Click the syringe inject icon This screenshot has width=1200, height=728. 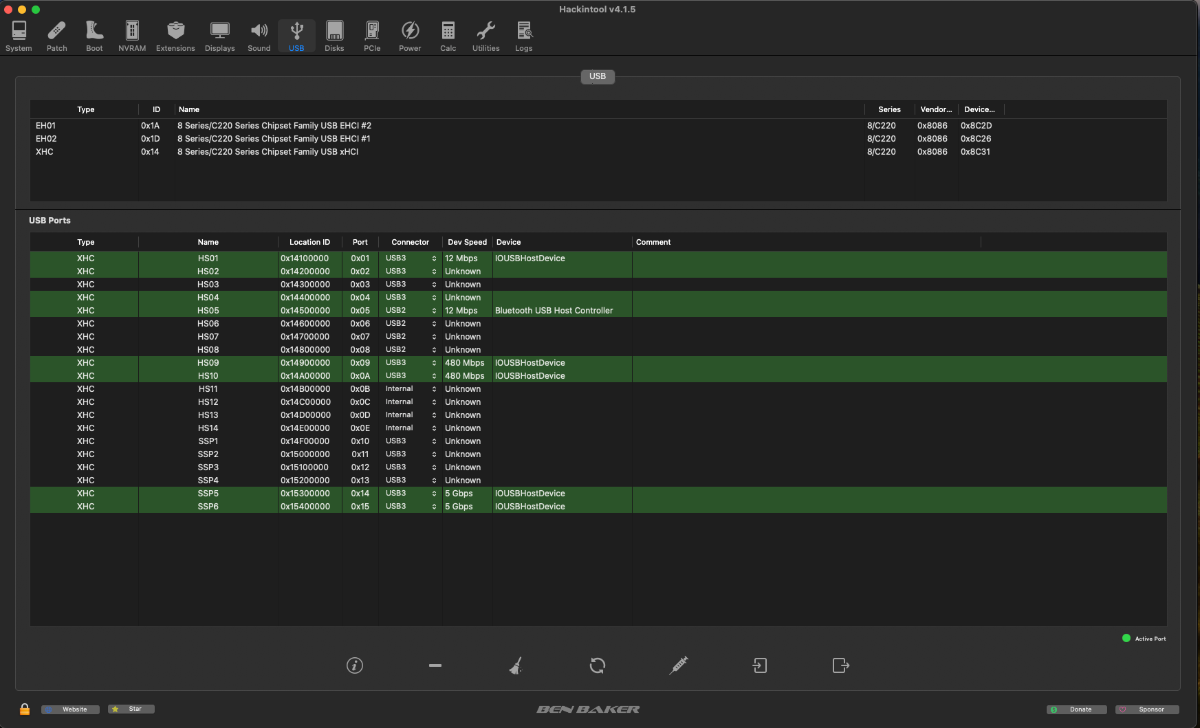point(679,665)
